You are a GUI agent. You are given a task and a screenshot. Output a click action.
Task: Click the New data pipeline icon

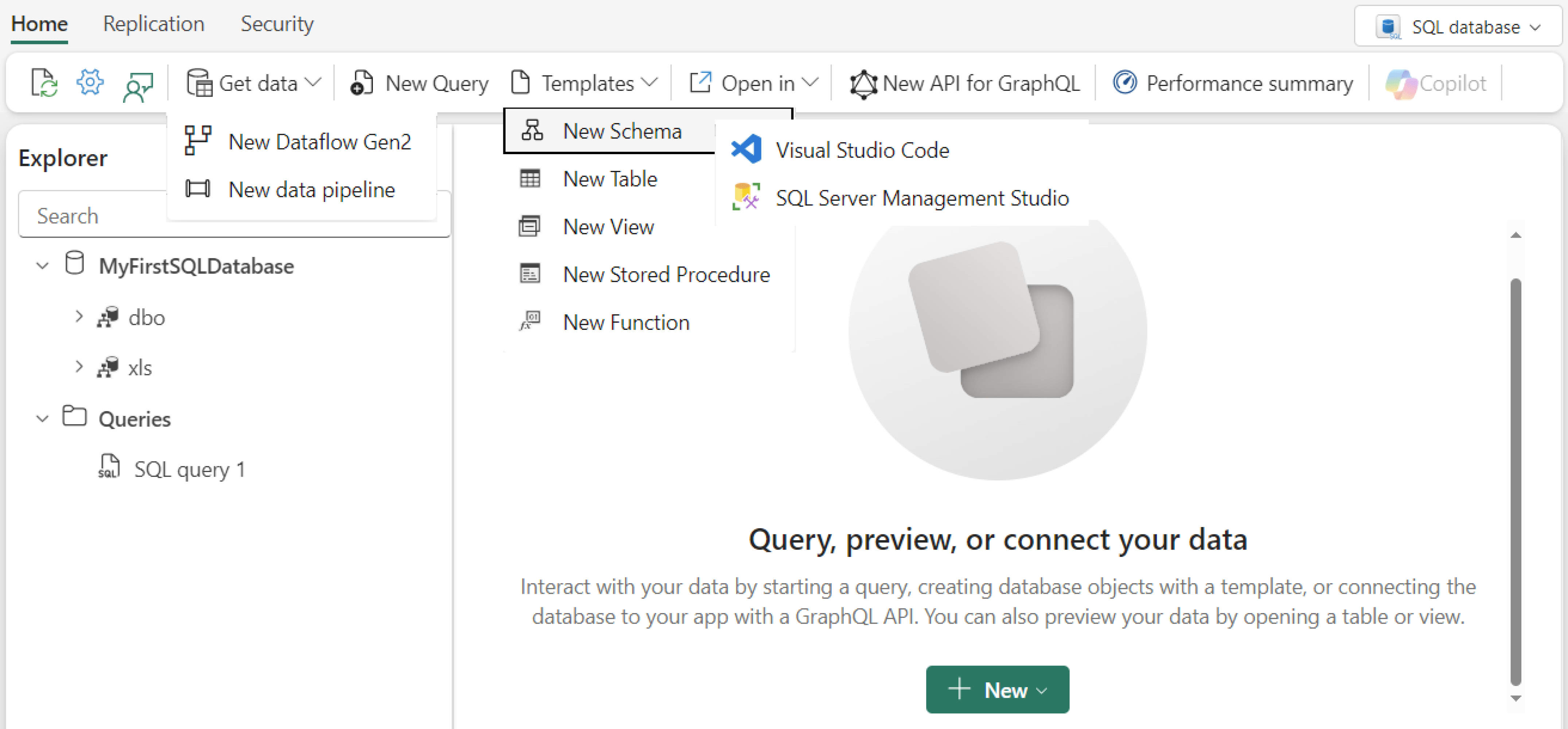point(198,189)
